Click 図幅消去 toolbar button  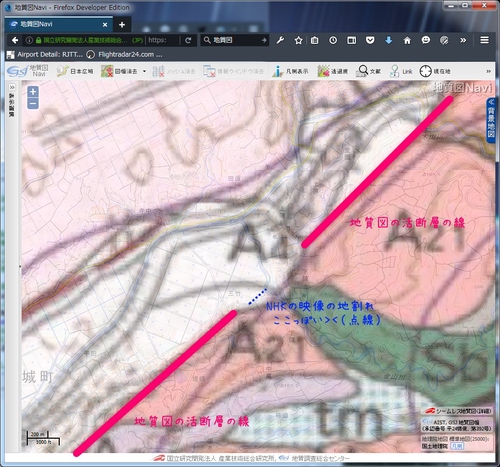pos(120,71)
